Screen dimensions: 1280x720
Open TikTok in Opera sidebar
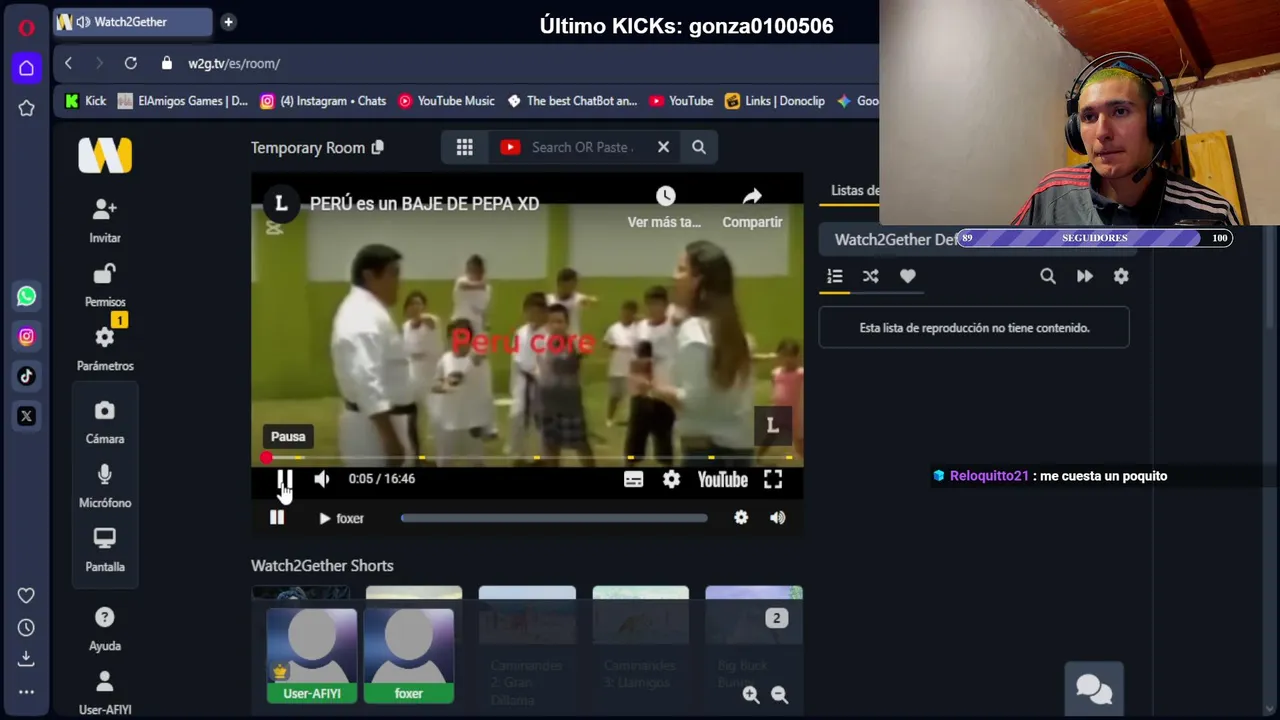26,376
